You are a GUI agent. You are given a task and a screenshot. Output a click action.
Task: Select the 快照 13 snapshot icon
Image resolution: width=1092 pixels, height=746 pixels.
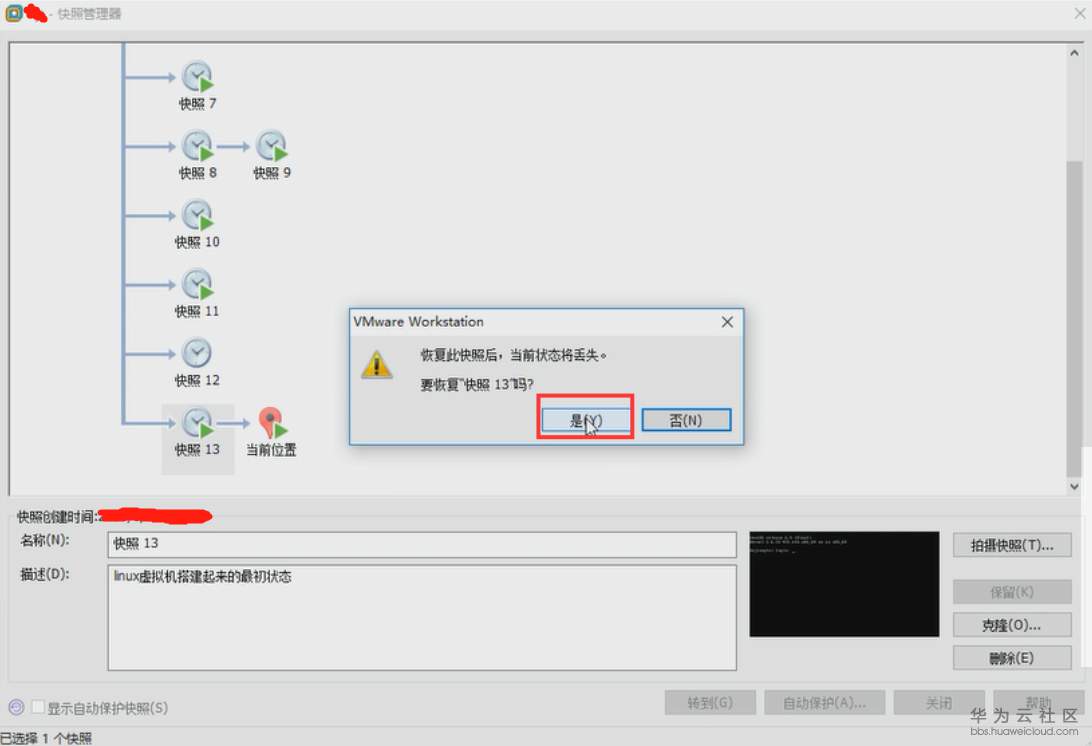198,423
